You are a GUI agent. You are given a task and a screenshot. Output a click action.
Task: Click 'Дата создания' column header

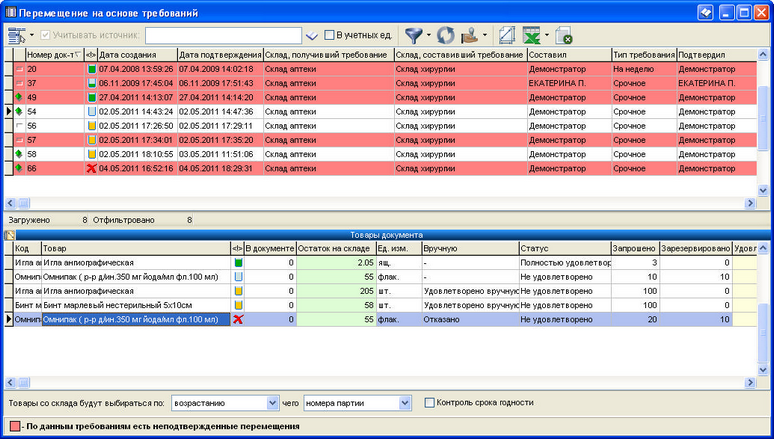click(x=137, y=55)
